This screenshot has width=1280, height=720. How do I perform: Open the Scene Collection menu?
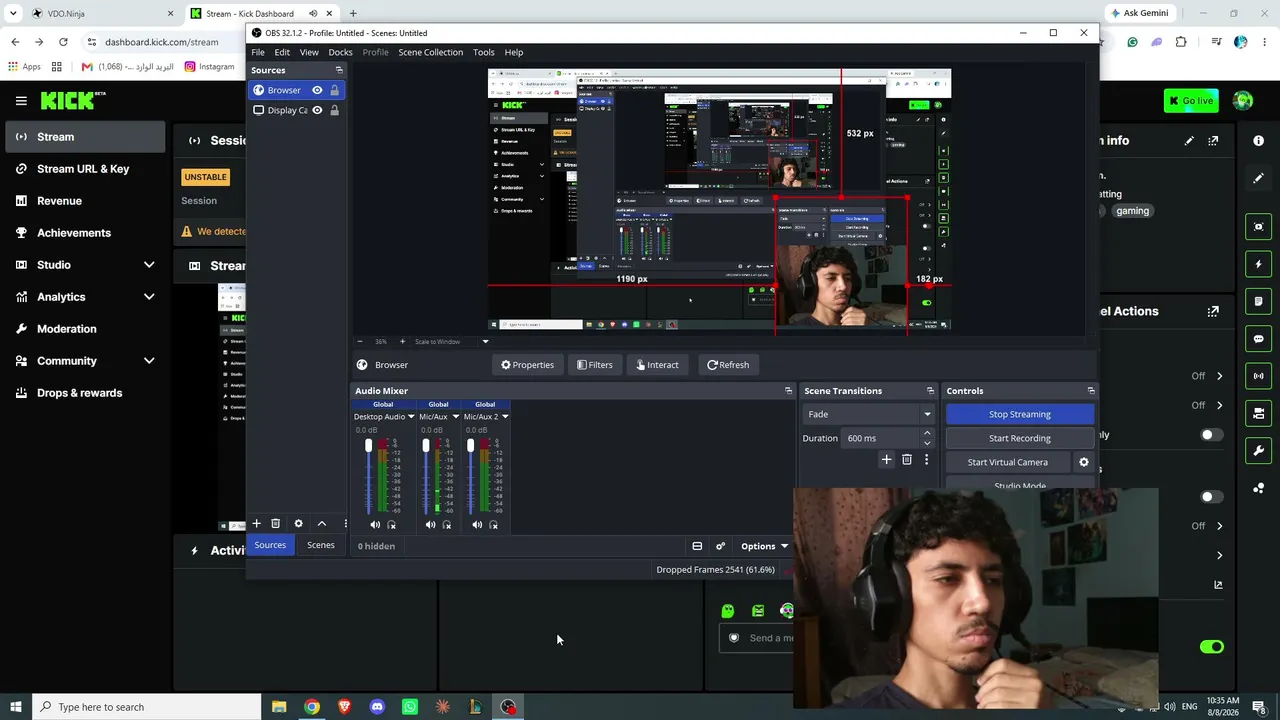pyautogui.click(x=430, y=52)
